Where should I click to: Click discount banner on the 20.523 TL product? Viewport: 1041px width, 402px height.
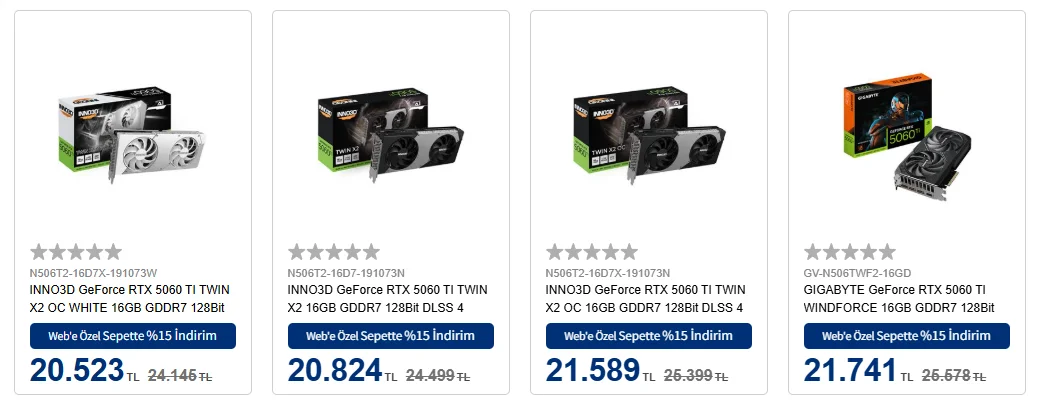133,336
